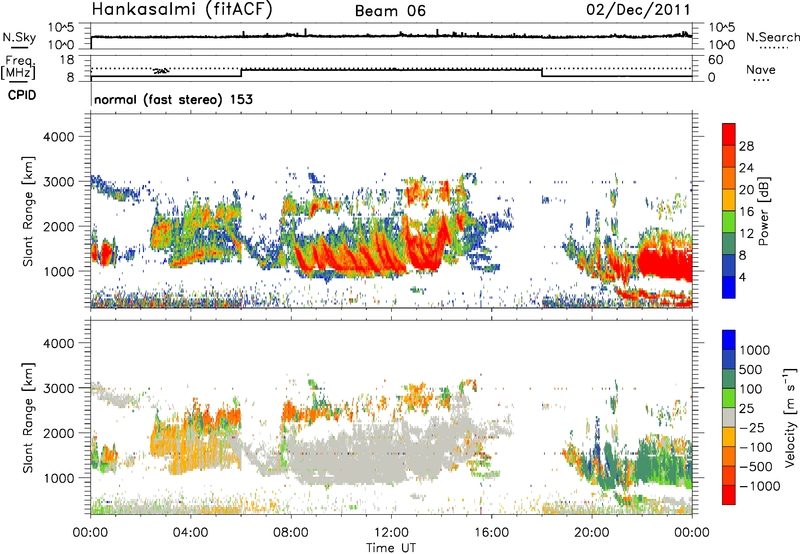
Task: Click the "2000" tick of the power panel
Action: (x=59, y=226)
